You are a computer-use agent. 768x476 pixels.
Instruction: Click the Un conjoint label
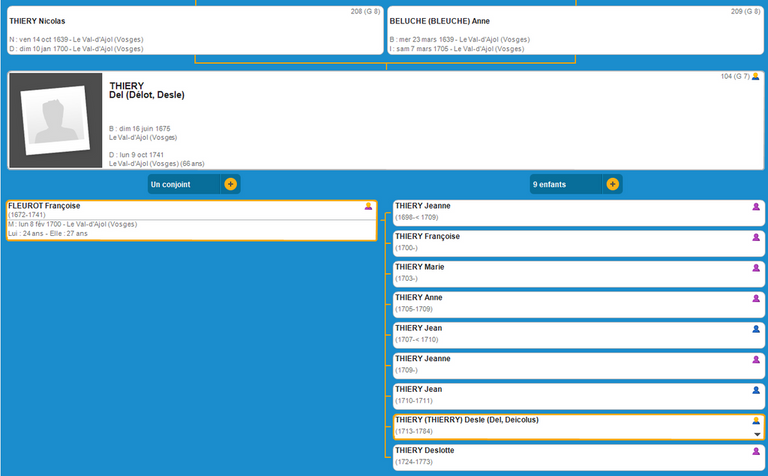[170, 184]
